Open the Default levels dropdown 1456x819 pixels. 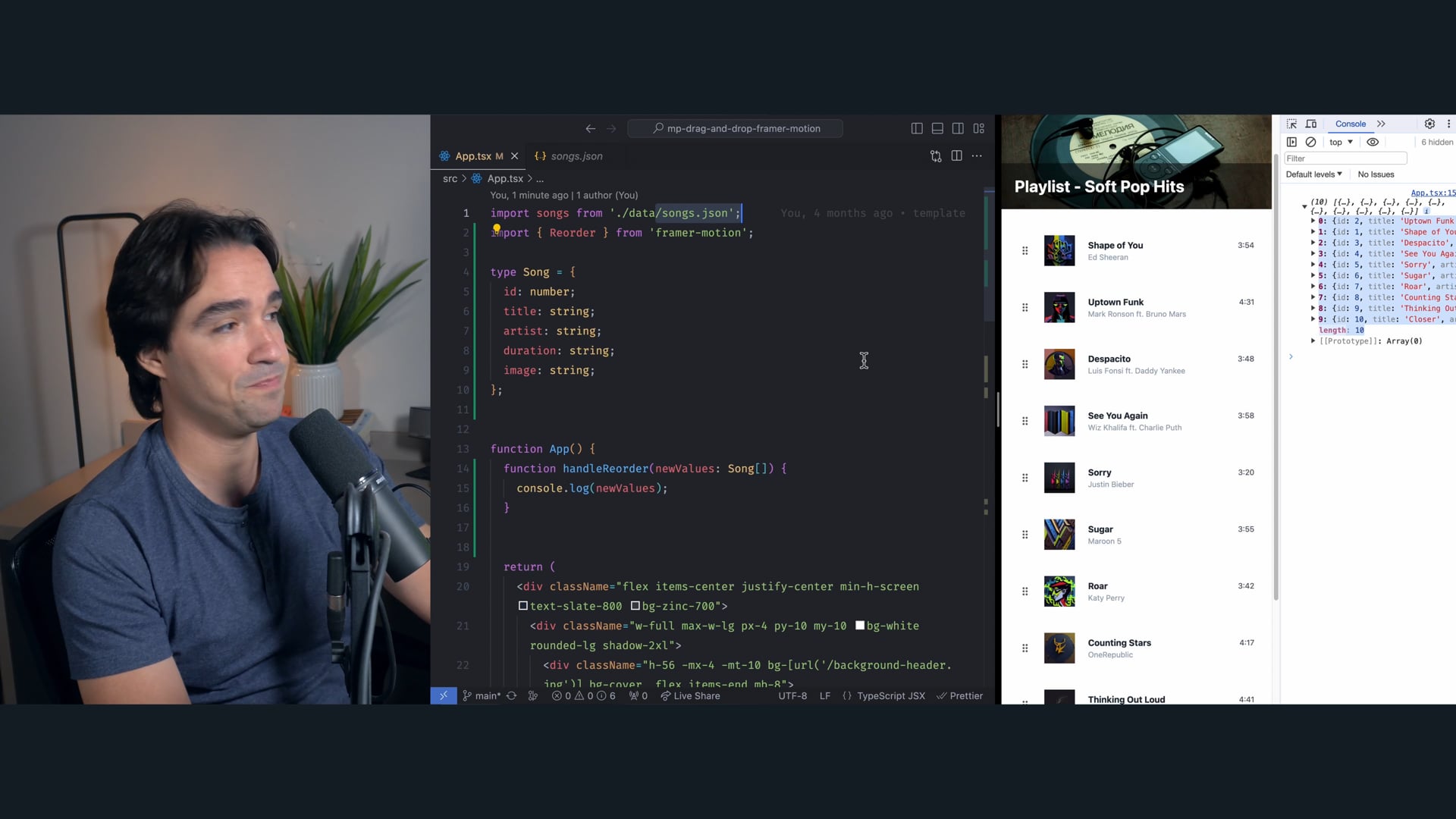point(1313,174)
